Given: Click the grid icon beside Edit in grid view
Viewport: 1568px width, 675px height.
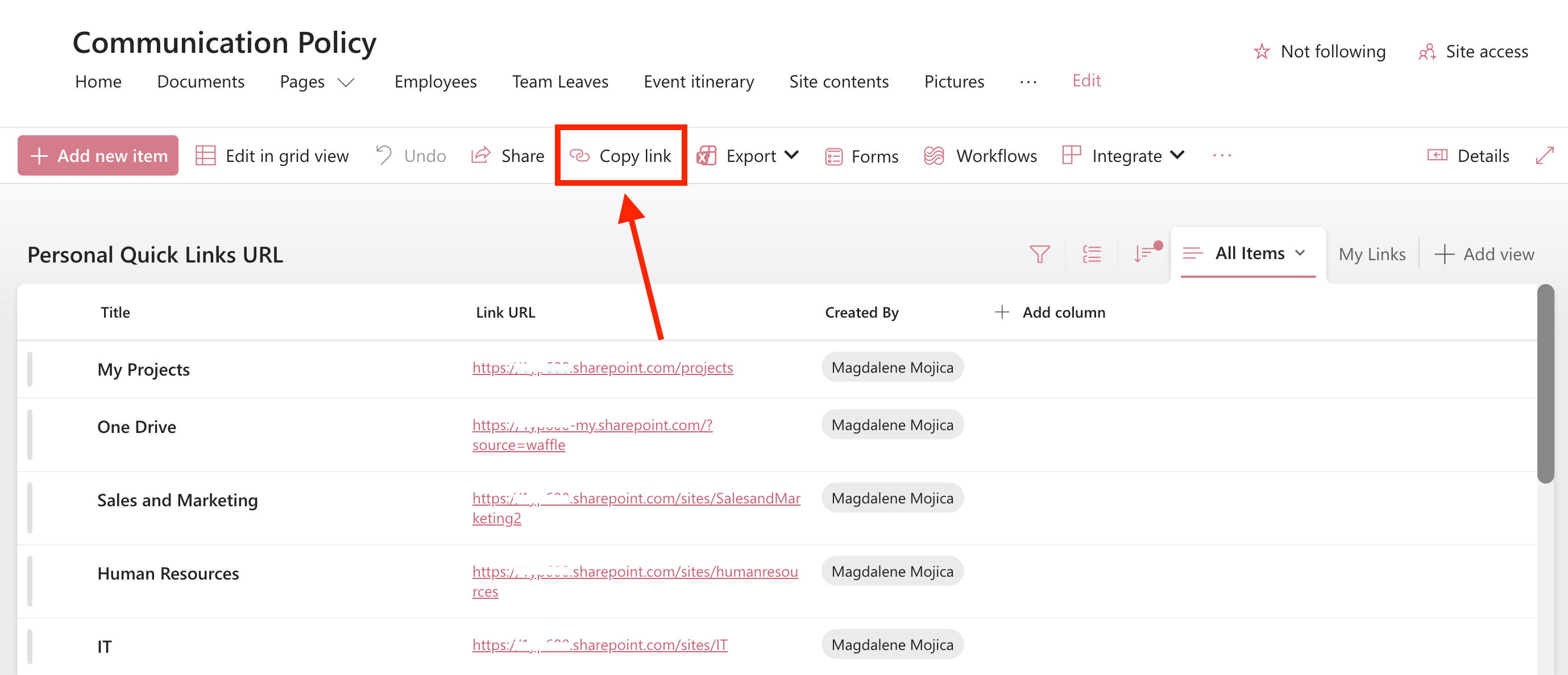Looking at the screenshot, I should pyautogui.click(x=206, y=156).
